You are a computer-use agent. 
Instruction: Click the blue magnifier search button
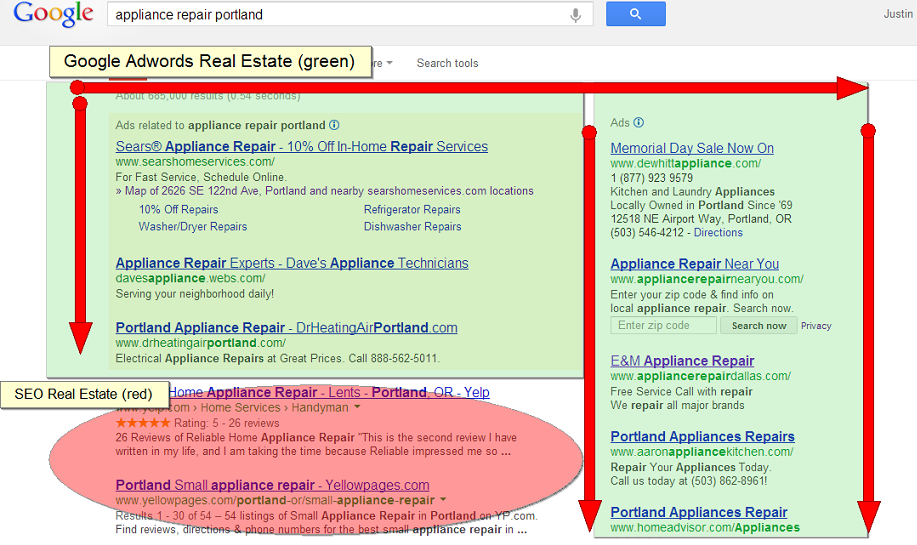click(x=636, y=14)
